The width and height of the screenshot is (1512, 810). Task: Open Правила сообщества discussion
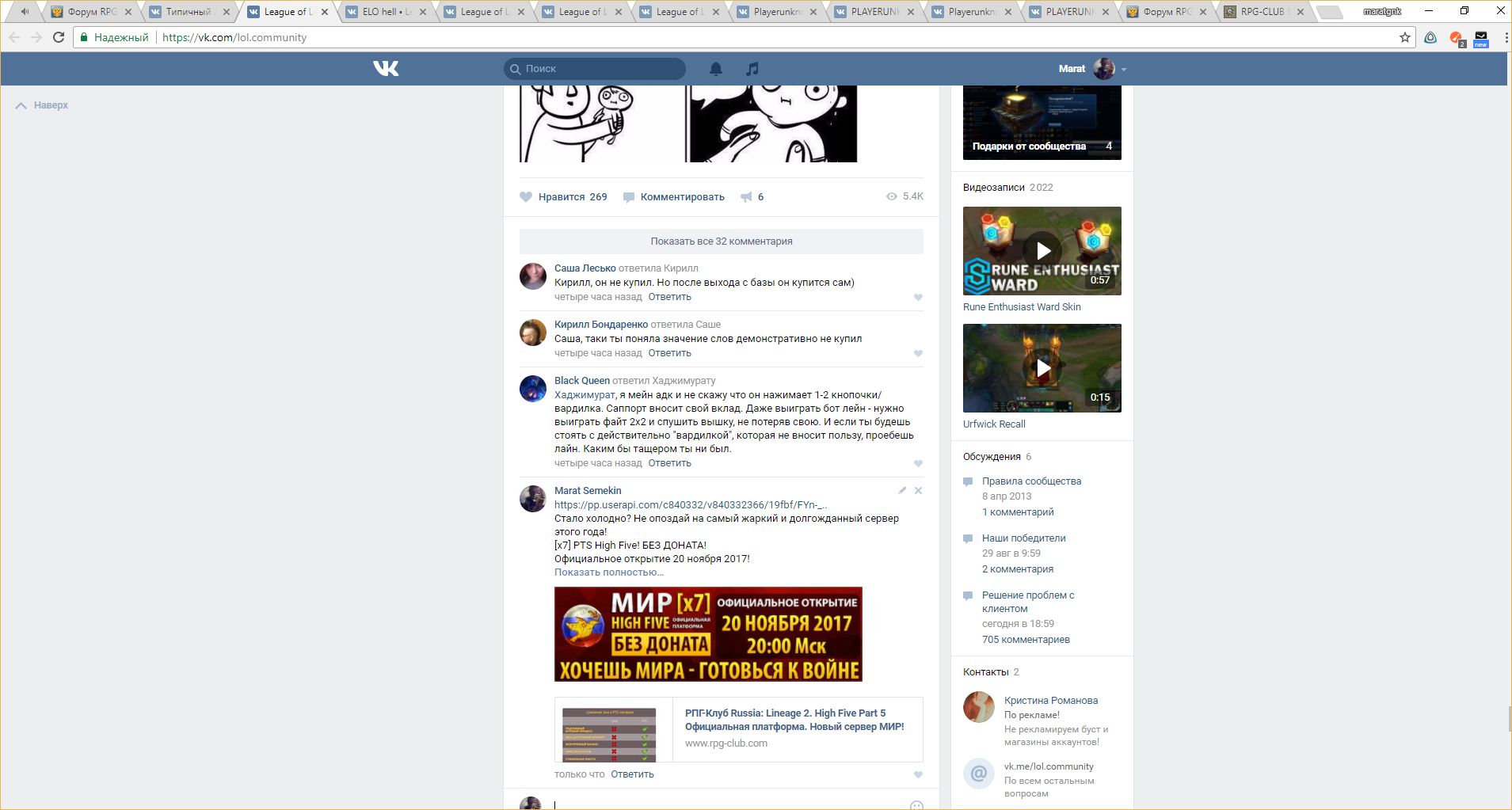pyautogui.click(x=1031, y=481)
